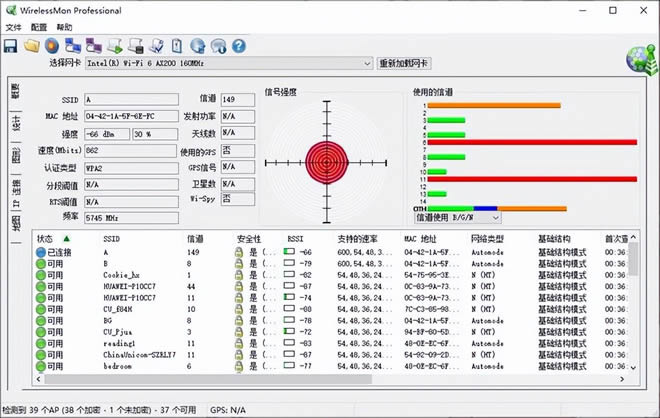Click the document with green arrow icon

pos(114,46)
